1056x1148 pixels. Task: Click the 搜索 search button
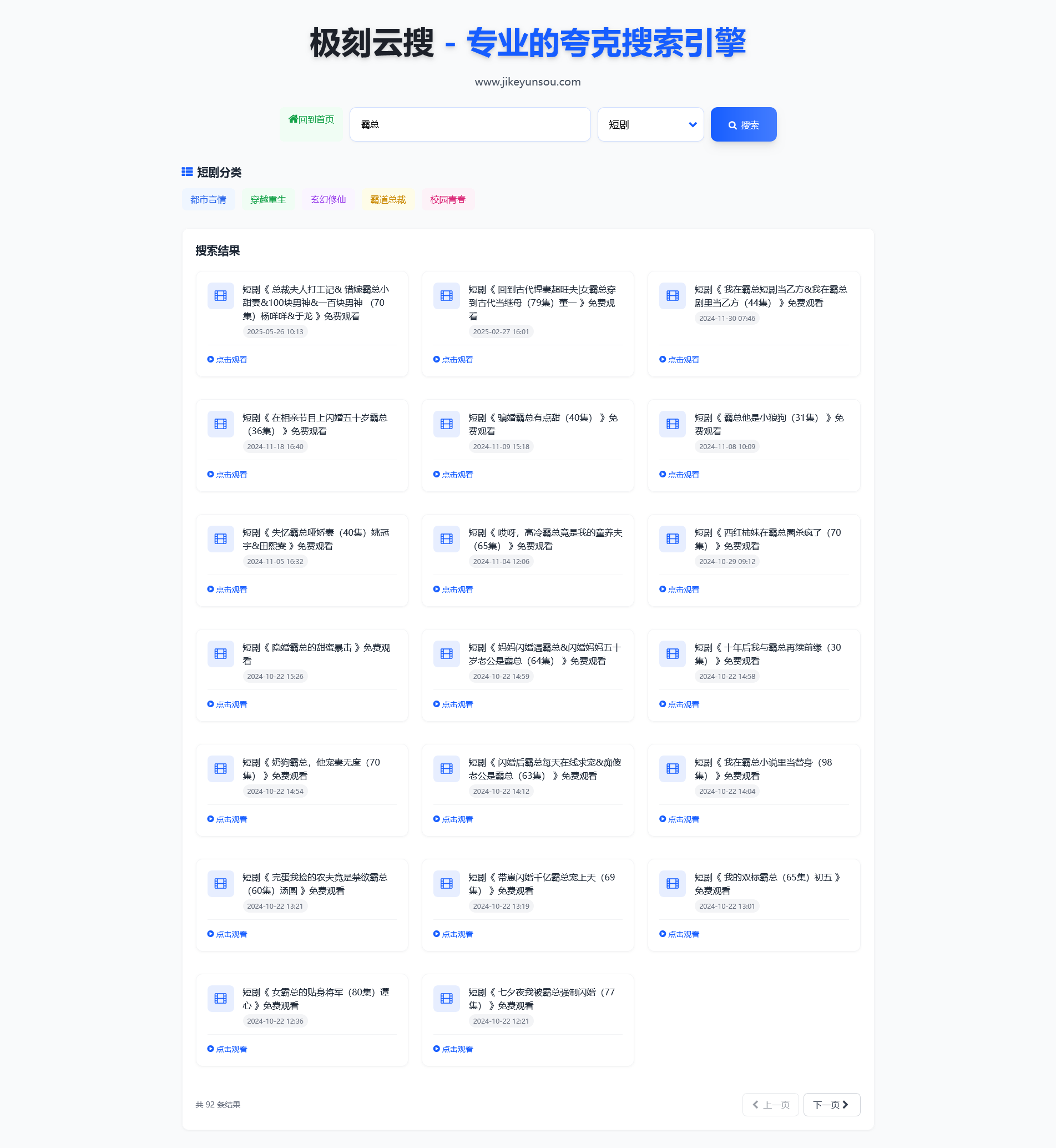tap(744, 124)
